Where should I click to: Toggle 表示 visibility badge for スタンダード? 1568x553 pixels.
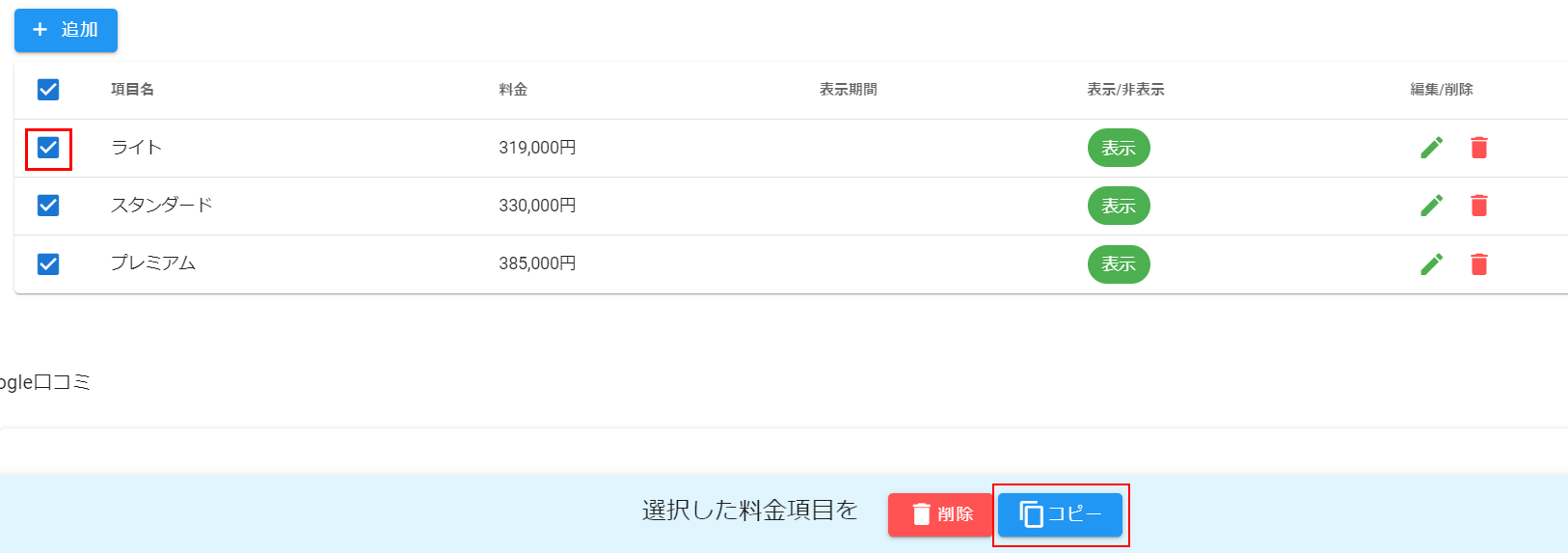click(x=1119, y=206)
